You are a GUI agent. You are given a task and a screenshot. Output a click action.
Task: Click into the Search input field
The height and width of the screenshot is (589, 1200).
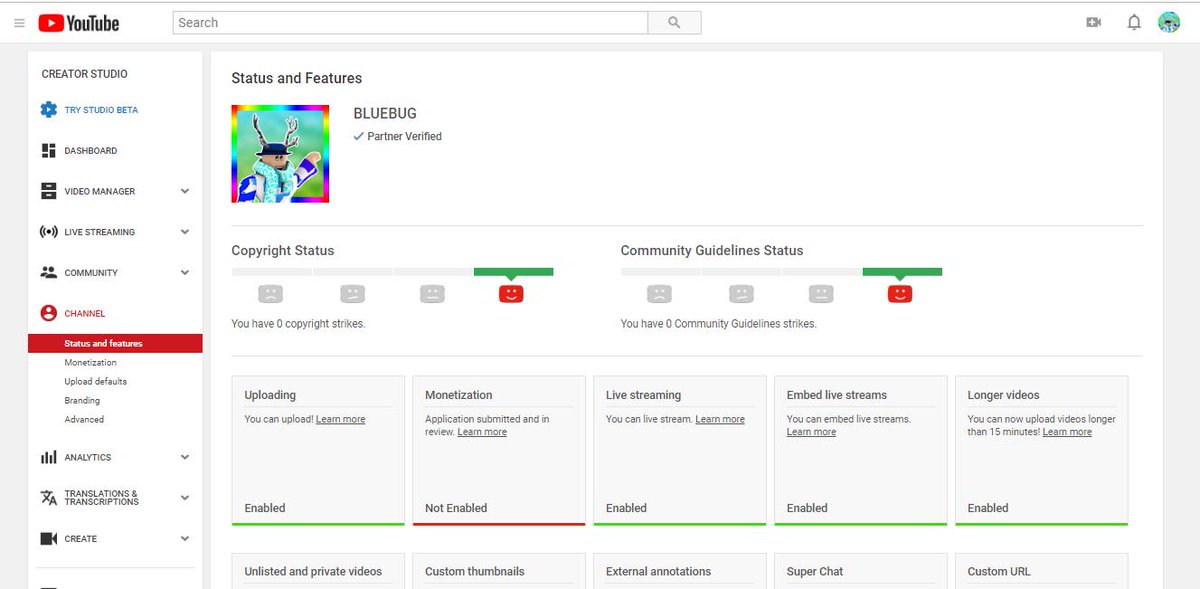click(410, 23)
